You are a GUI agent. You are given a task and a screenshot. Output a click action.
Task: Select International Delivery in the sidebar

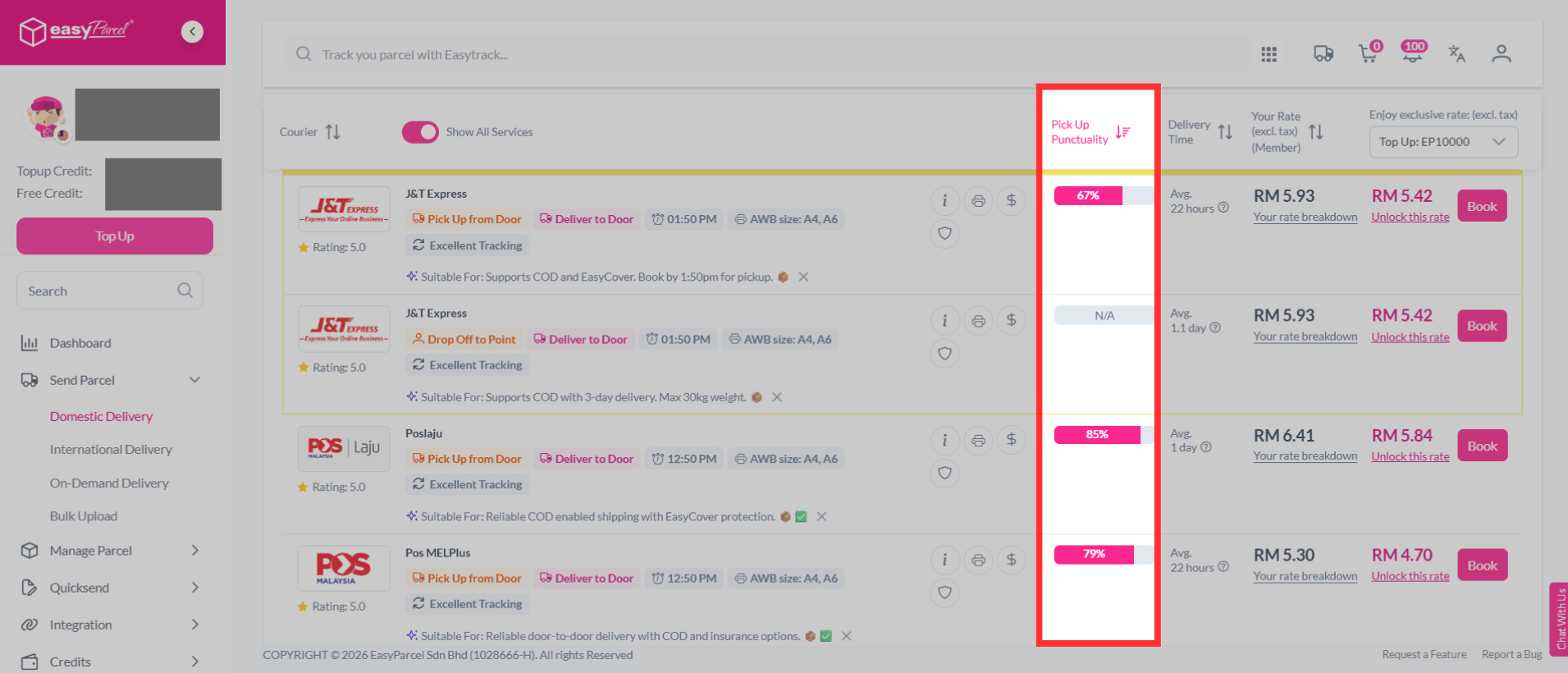pyautogui.click(x=111, y=450)
